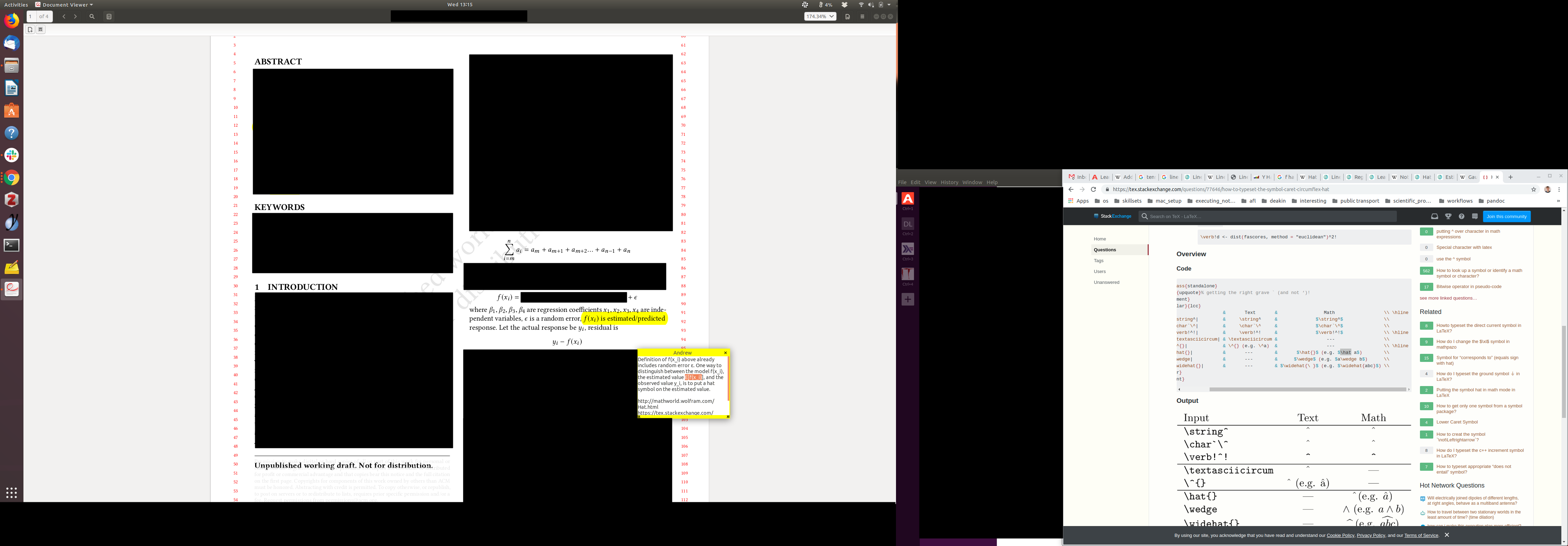The image size is (1568, 546).
Task: Go to next page in Document Viewer
Action: point(76,16)
